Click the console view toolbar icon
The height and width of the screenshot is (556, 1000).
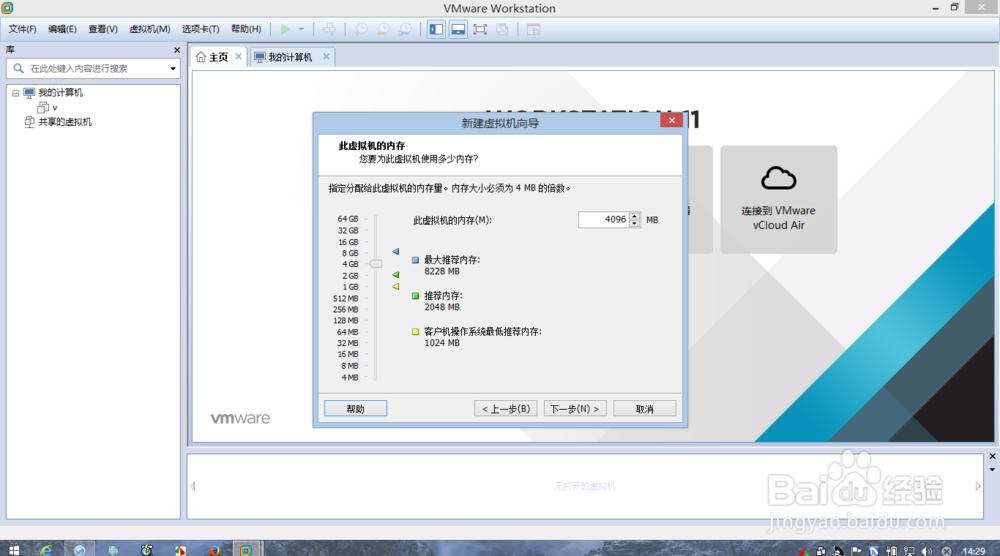[x=534, y=29]
